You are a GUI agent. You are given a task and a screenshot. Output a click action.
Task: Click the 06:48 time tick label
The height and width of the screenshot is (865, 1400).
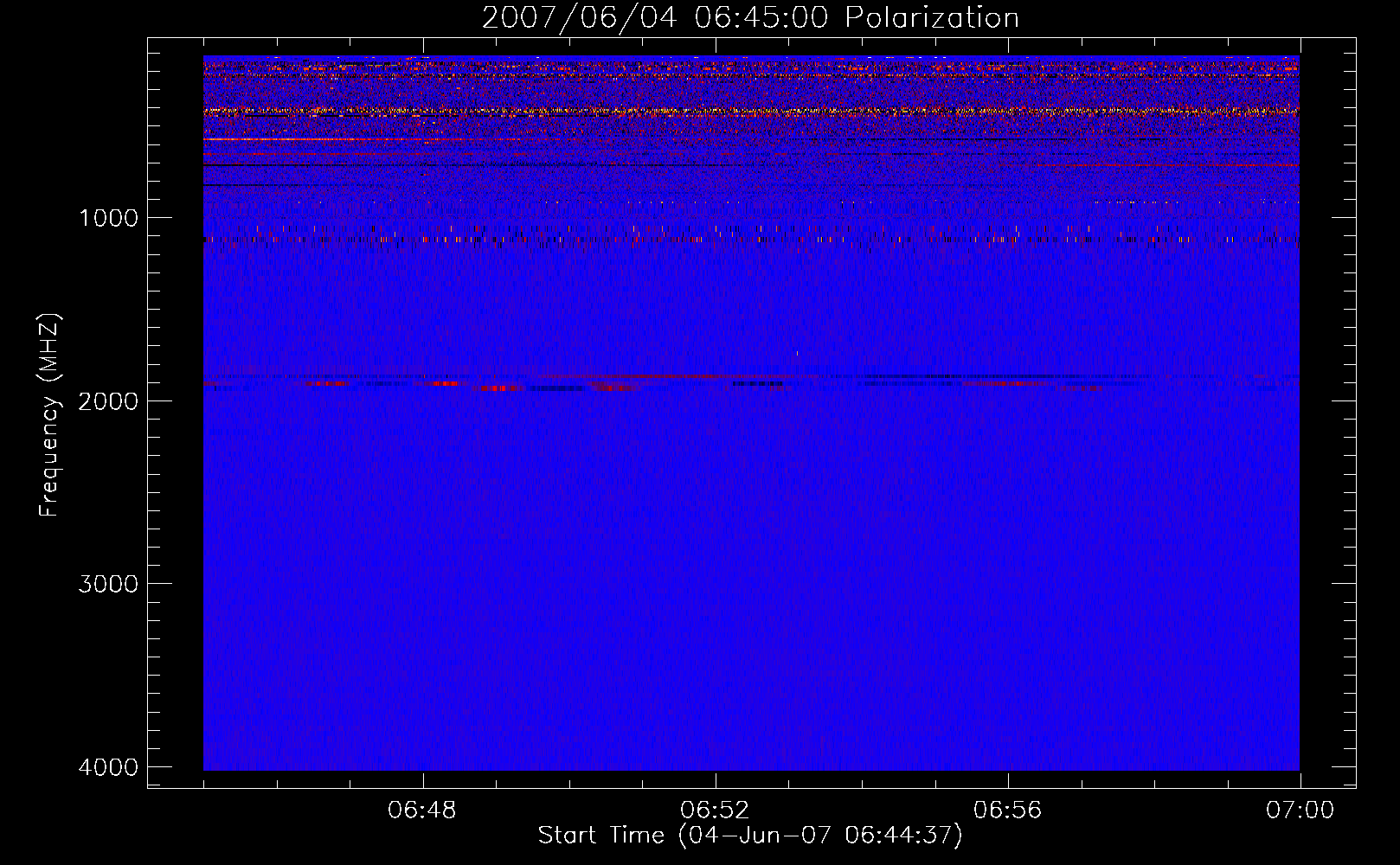point(422,811)
